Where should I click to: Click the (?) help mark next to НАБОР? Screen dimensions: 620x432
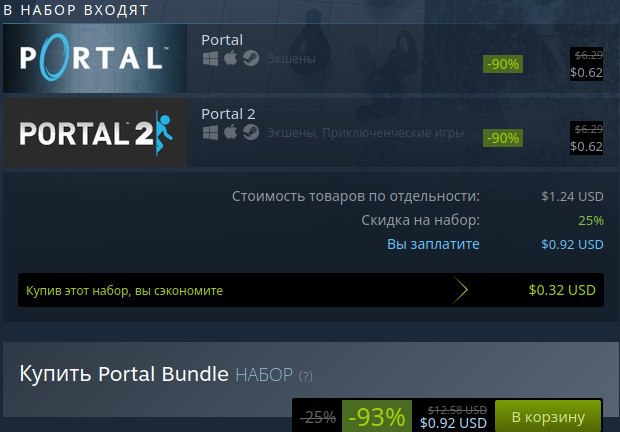pos(305,376)
